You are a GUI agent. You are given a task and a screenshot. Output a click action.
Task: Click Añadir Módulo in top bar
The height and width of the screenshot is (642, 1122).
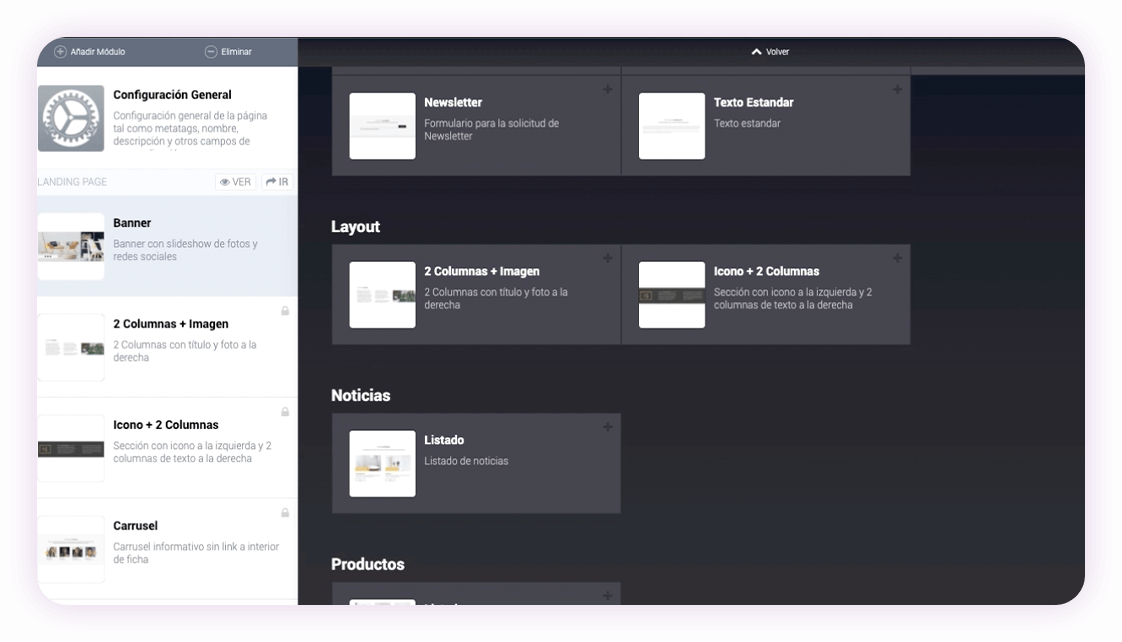pos(90,52)
